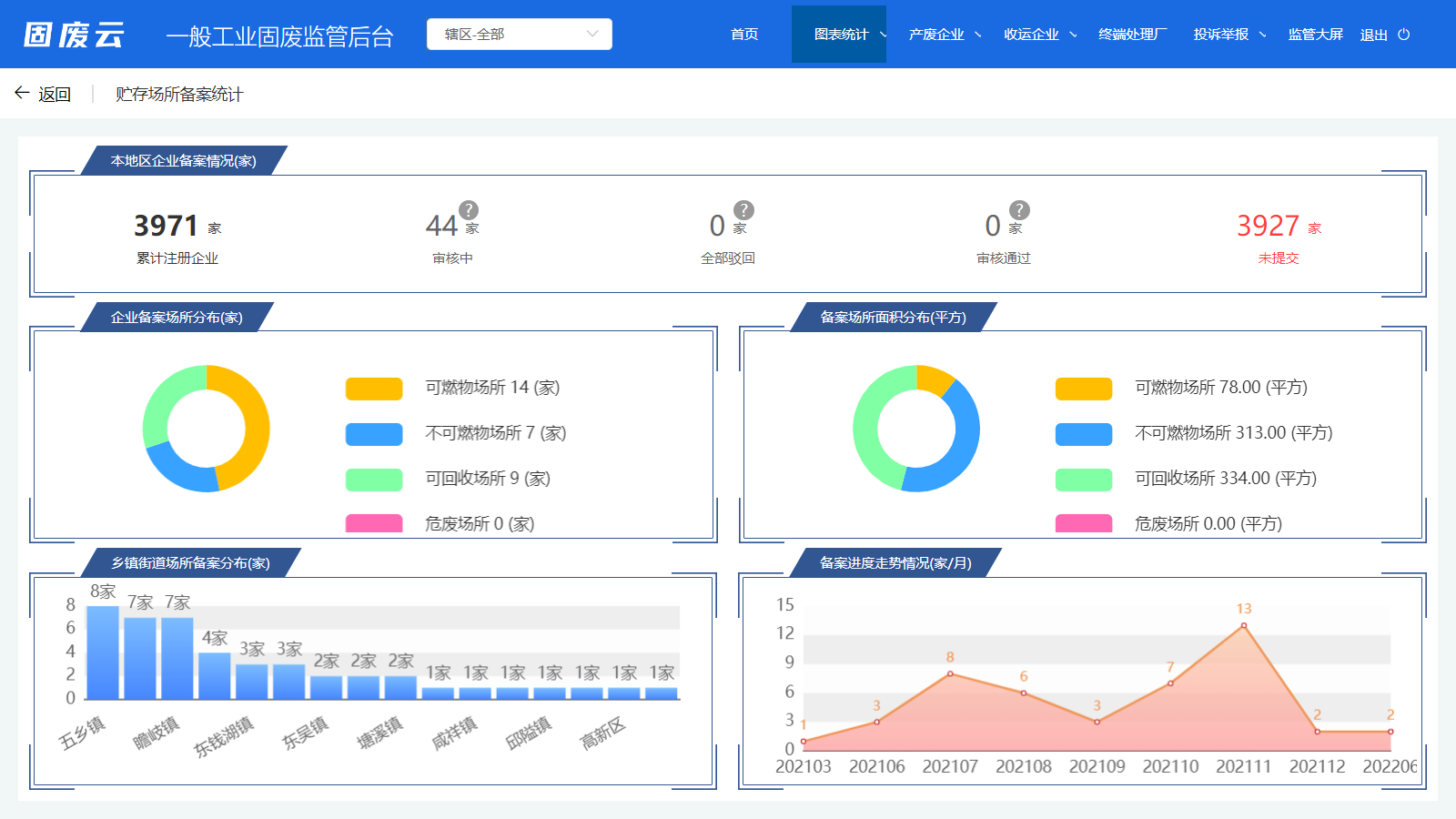Click the data point labeled 8 at 202107
Image resolution: width=1456 pixels, height=819 pixels.
pos(950,673)
